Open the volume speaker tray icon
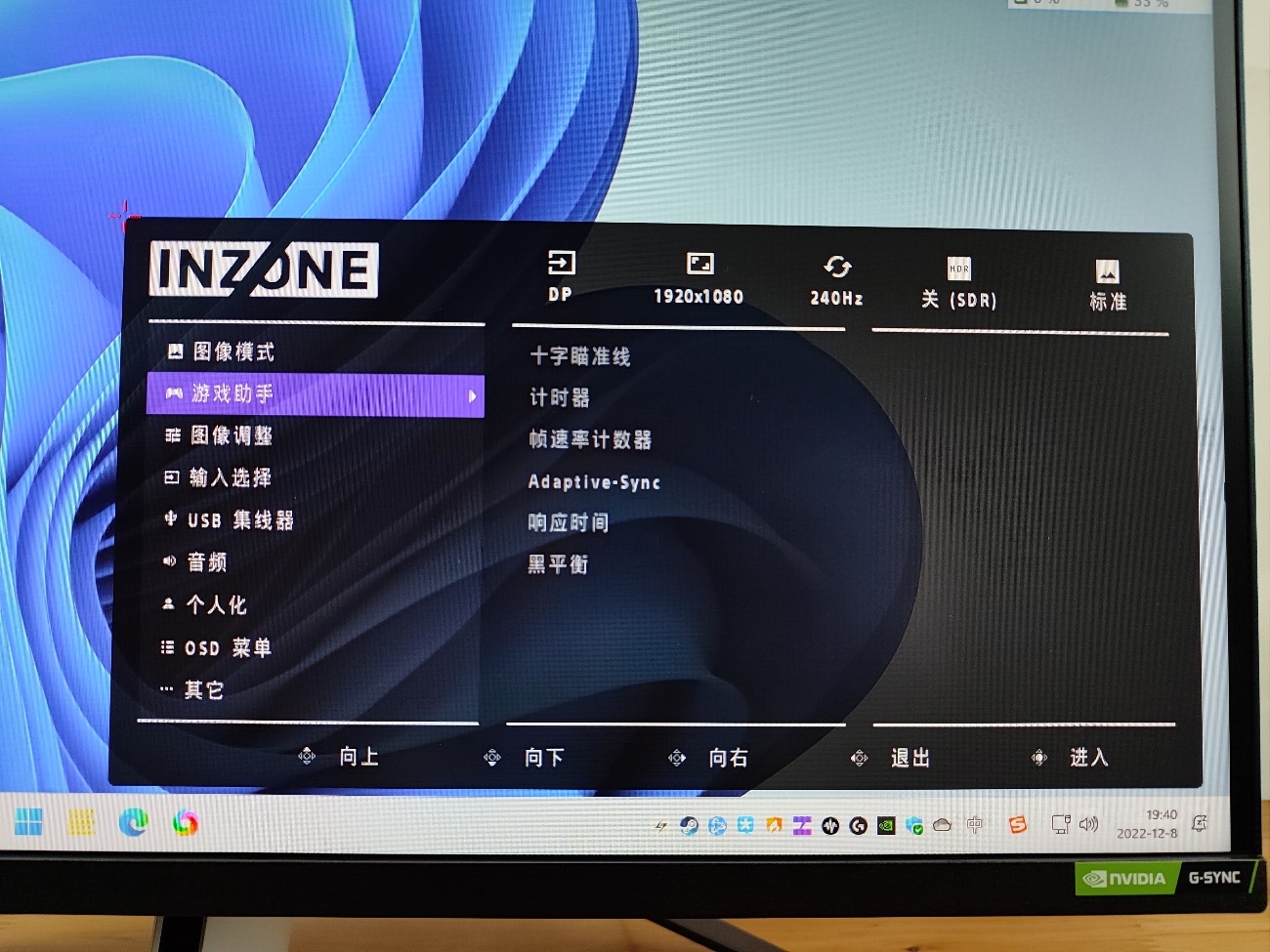Viewport: 1270px width, 952px height. (x=1088, y=825)
